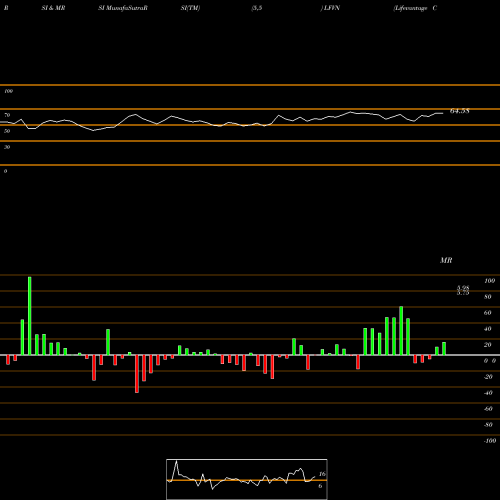Click the 50 level label on RSI chart
The width and height of the screenshot is (500, 500).
tap(7, 131)
